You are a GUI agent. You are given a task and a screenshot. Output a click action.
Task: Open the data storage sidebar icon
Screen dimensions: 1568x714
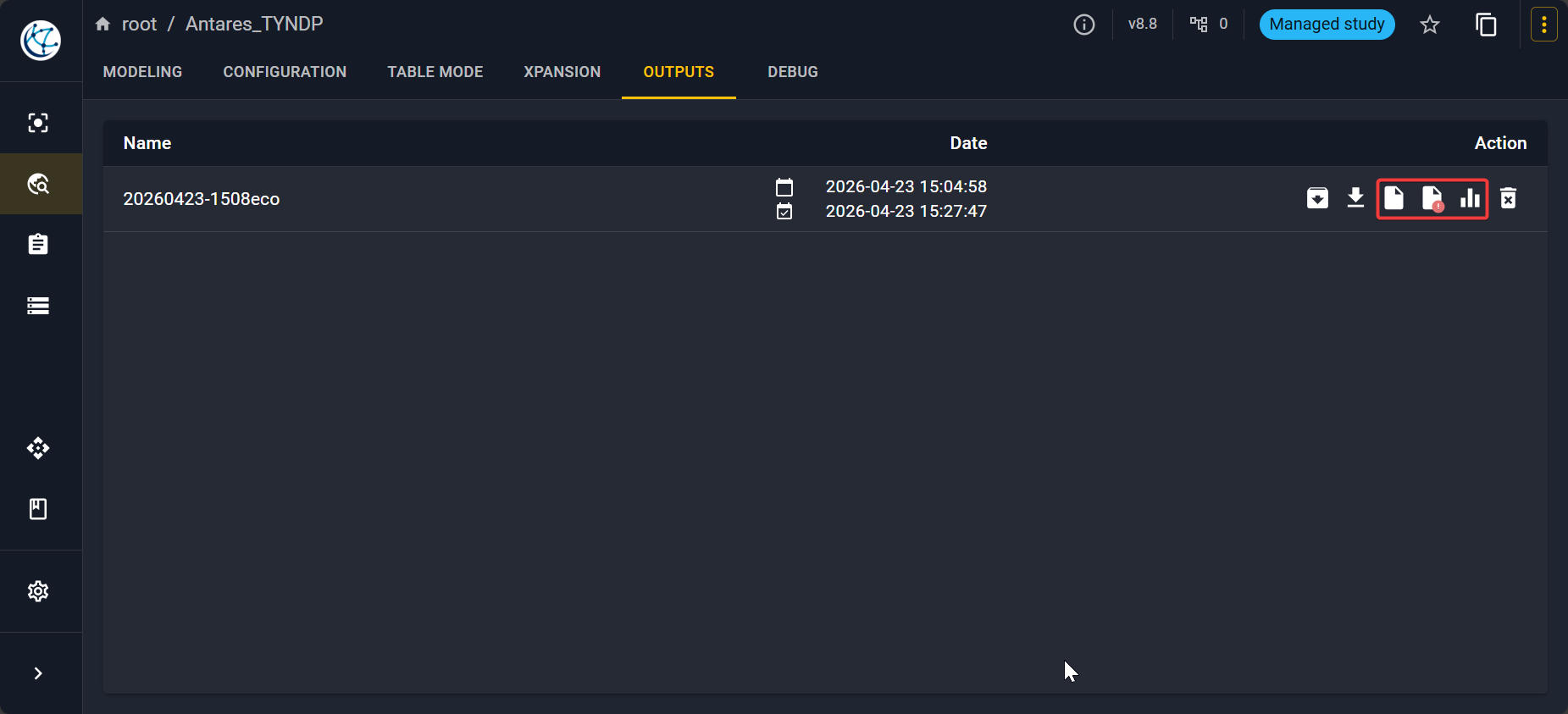click(38, 306)
